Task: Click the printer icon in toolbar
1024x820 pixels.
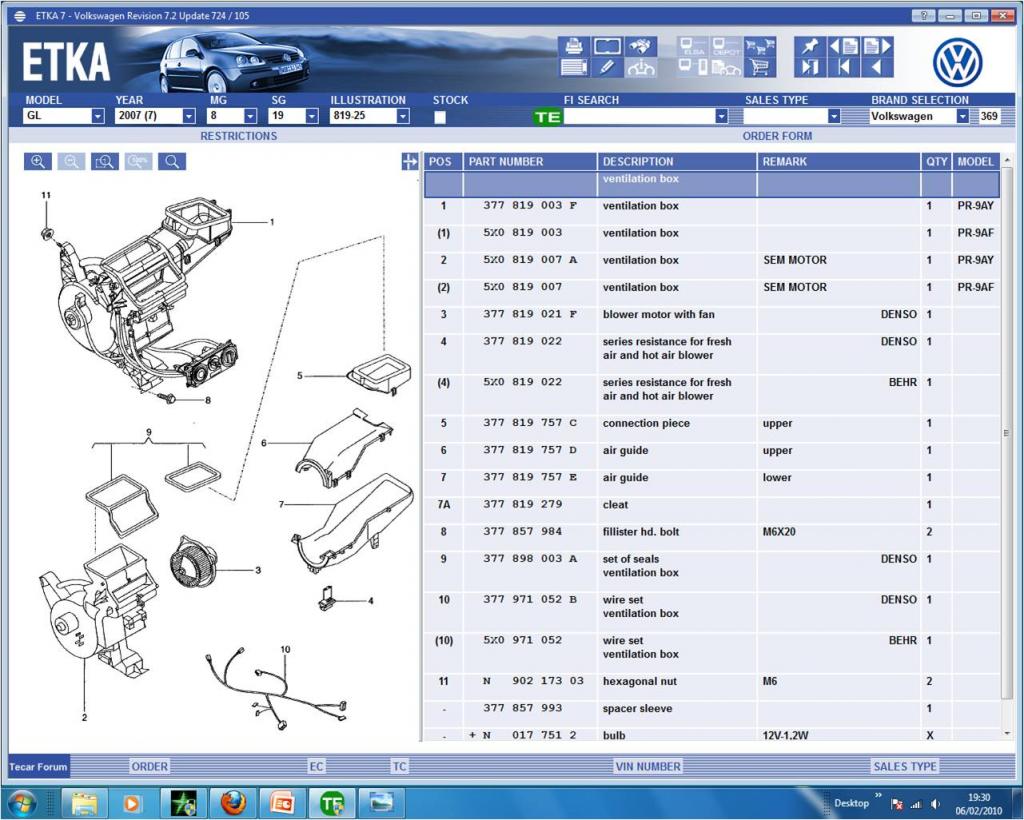Action: [573, 46]
